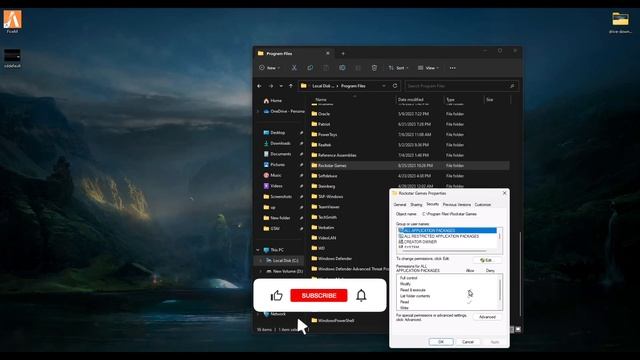
Task: Go up one level with Up arrow
Action: pyautogui.click(x=291, y=86)
